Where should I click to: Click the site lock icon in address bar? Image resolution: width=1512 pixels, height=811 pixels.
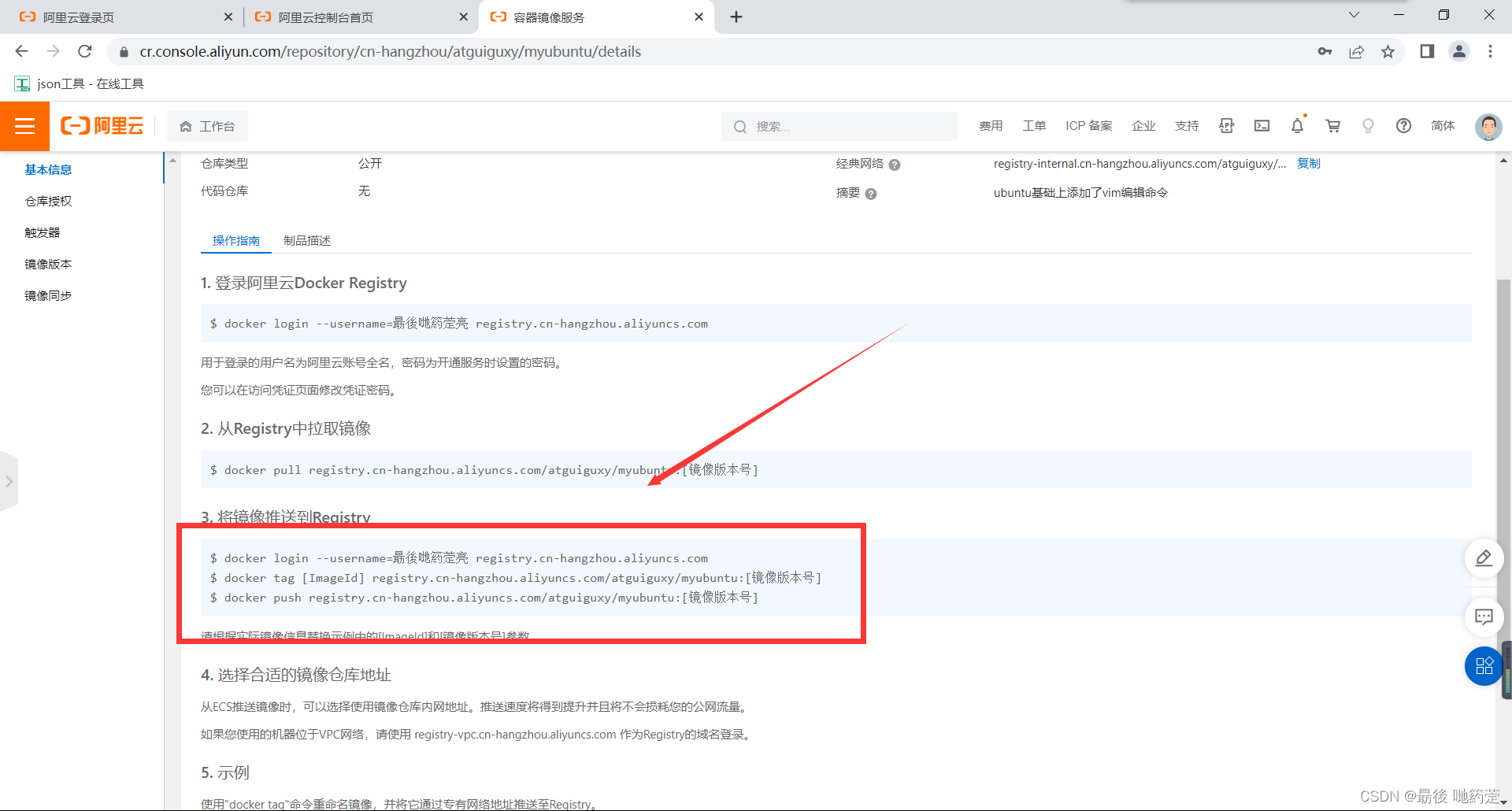123,52
